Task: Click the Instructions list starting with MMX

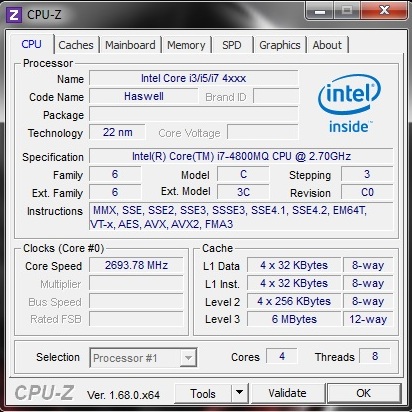Action: pos(241,217)
